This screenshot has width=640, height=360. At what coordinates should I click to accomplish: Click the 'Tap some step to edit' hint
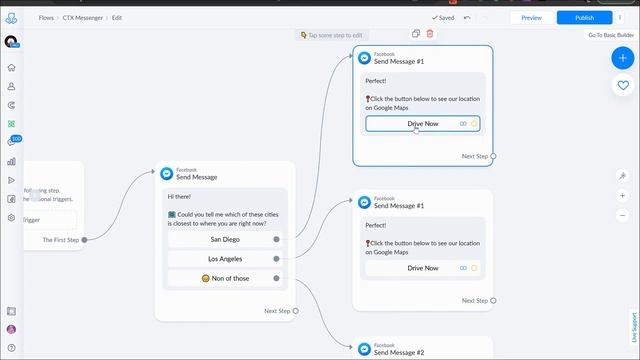[x=331, y=35]
